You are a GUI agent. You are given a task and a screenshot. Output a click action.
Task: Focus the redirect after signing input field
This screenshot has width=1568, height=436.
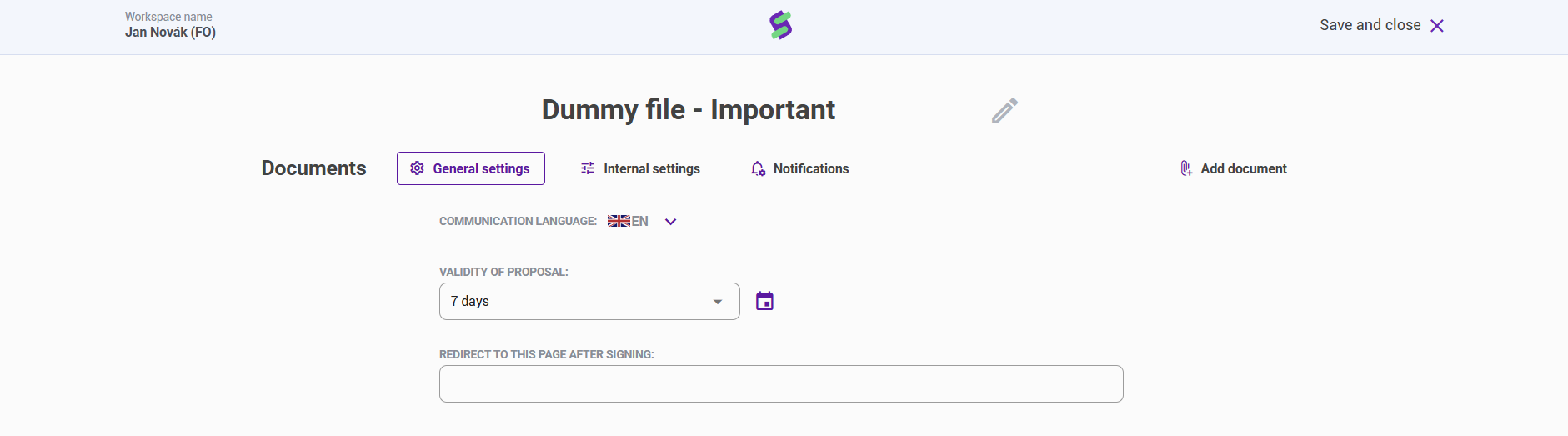(781, 383)
